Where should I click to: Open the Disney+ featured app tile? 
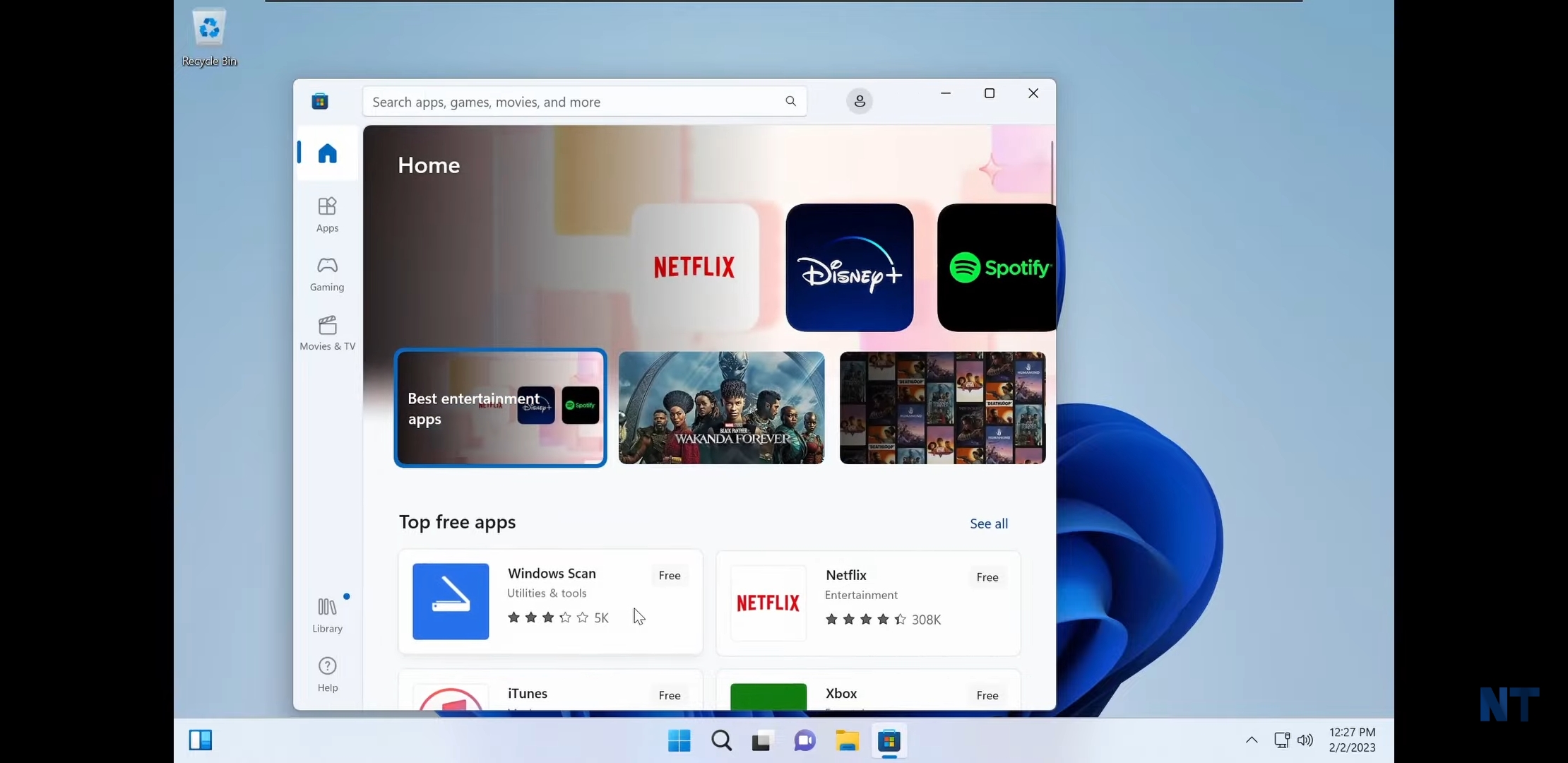(x=849, y=268)
